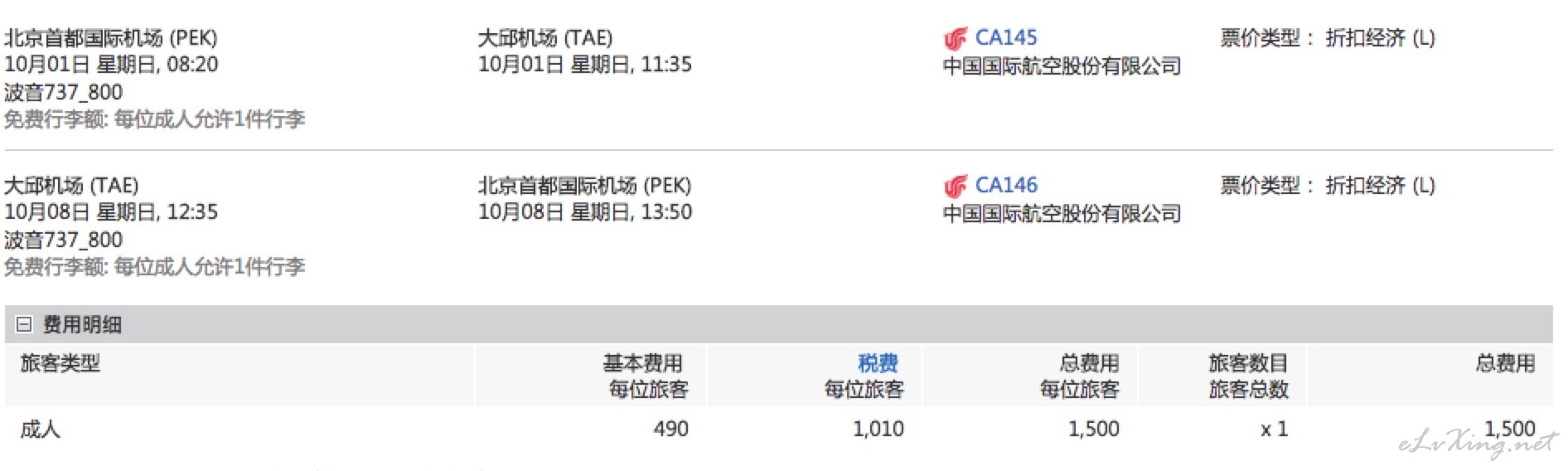The width and height of the screenshot is (1568, 471).
Task: Click the tax amount 1,010
Action: coord(878,429)
